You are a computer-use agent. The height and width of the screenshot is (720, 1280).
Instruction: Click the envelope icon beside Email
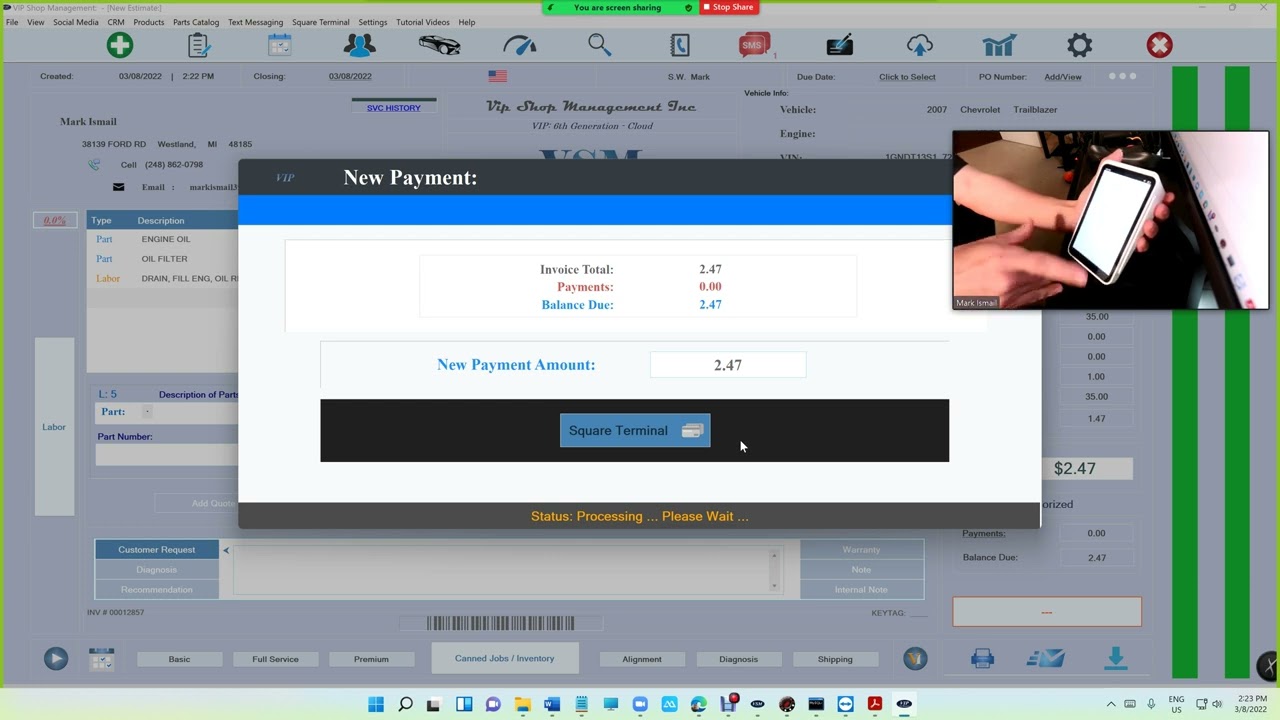click(x=119, y=187)
